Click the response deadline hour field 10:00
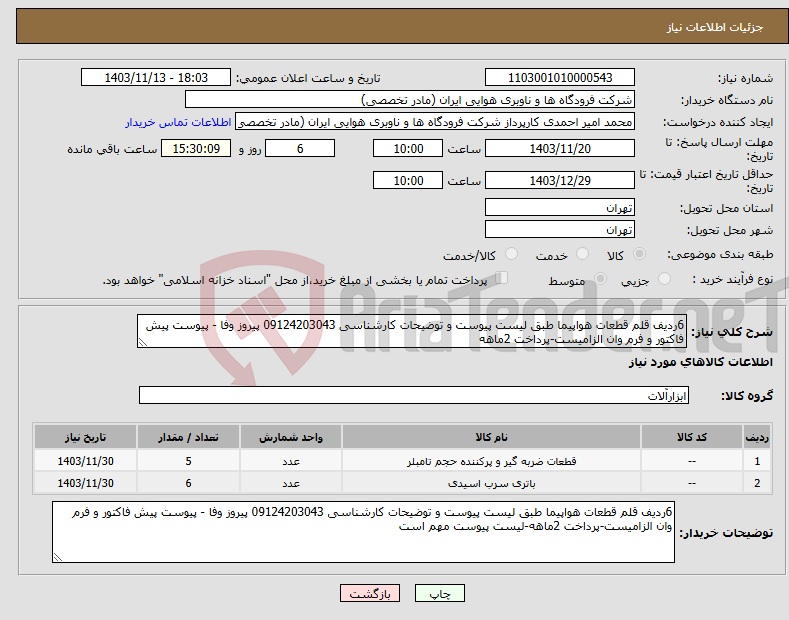This screenshot has width=789, height=620. 408,148
